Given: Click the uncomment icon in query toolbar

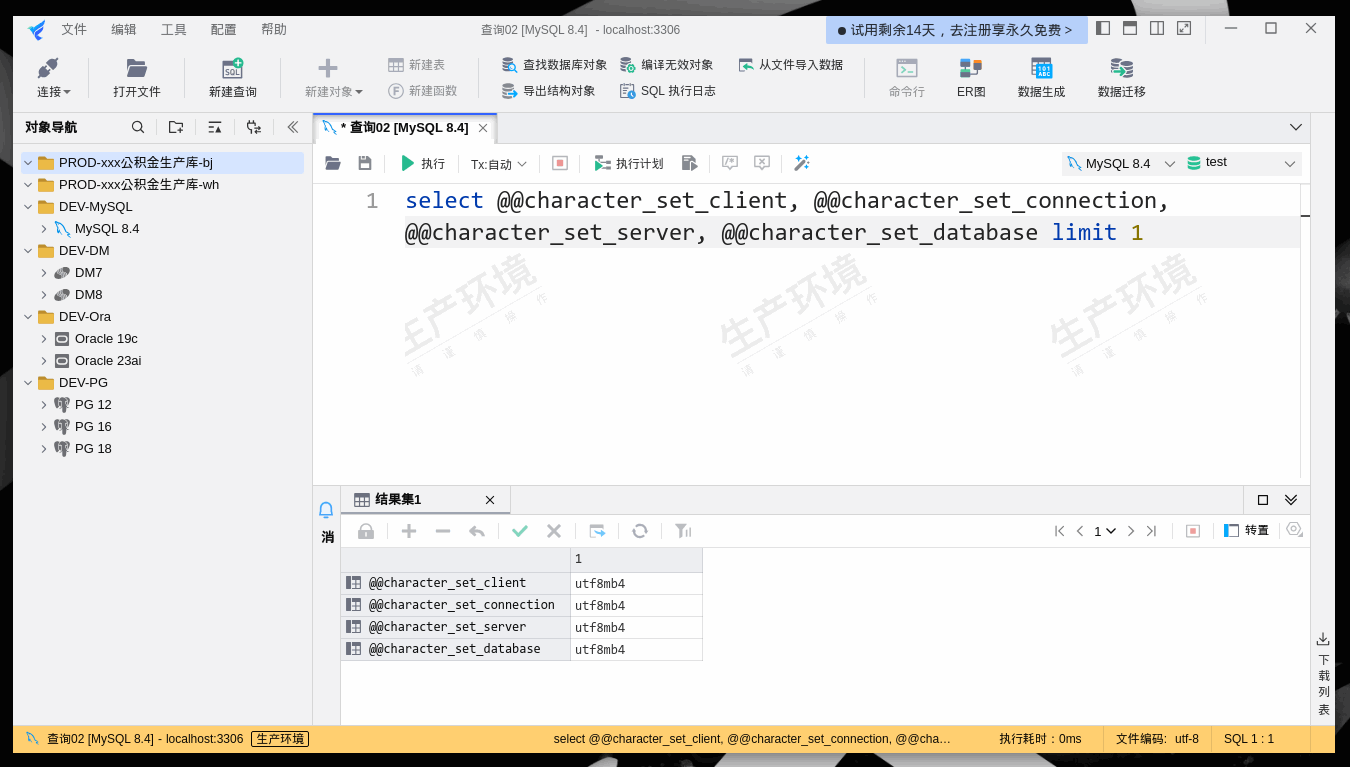Looking at the screenshot, I should [x=762, y=163].
